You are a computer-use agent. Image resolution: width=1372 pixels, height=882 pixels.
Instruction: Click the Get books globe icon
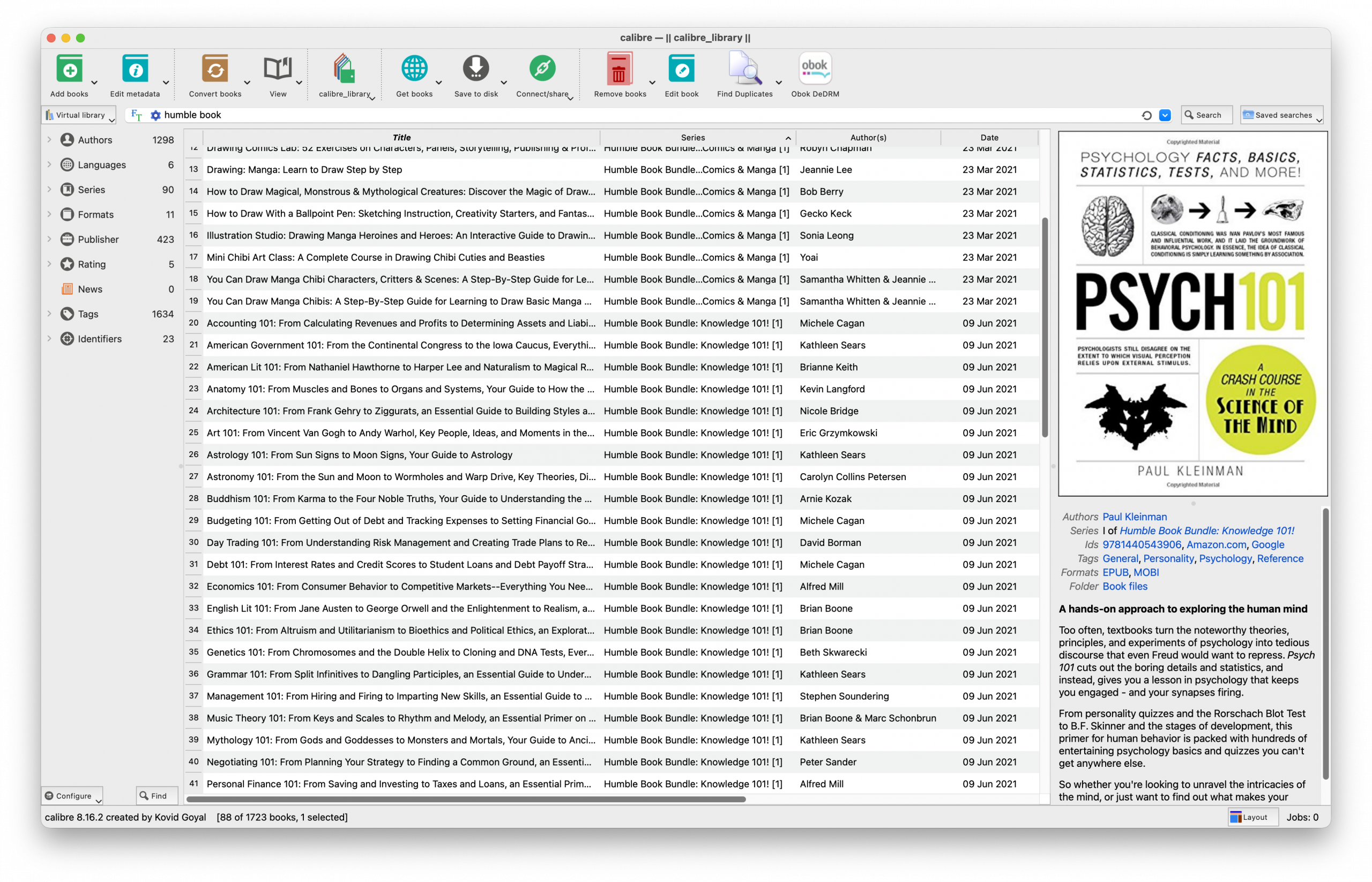414,69
